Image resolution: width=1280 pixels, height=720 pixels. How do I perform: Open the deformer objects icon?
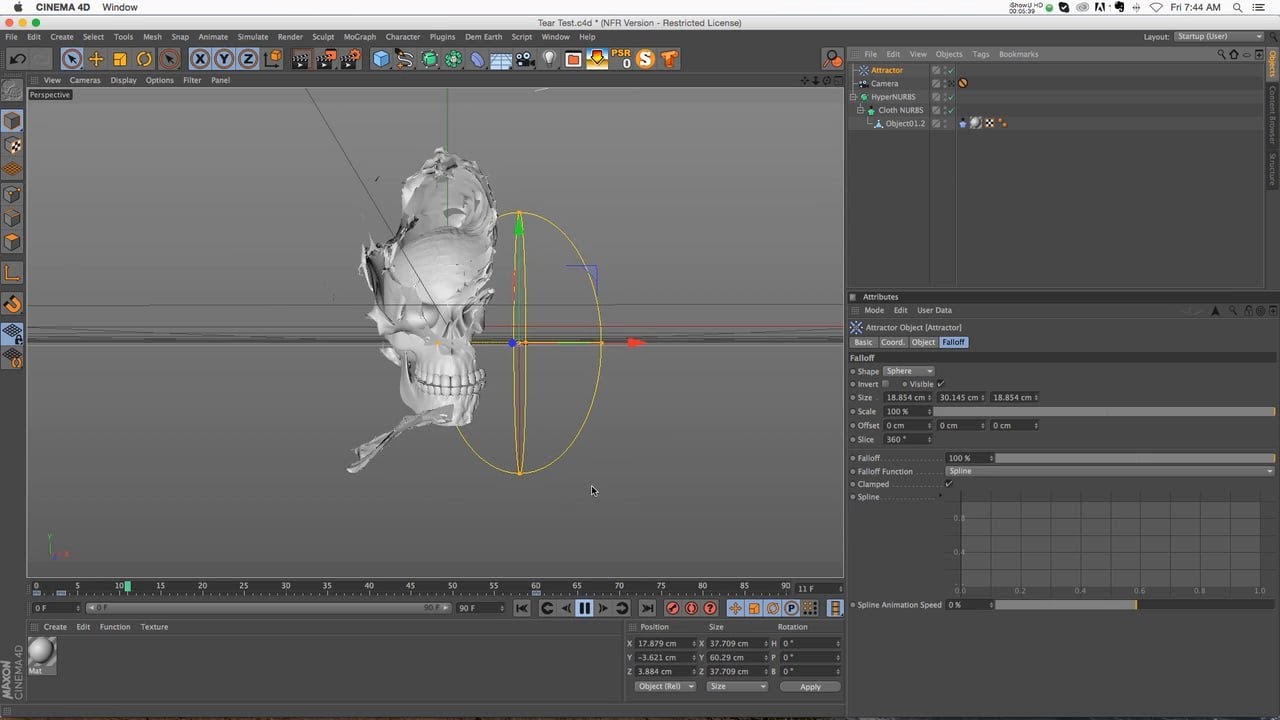tap(477, 60)
